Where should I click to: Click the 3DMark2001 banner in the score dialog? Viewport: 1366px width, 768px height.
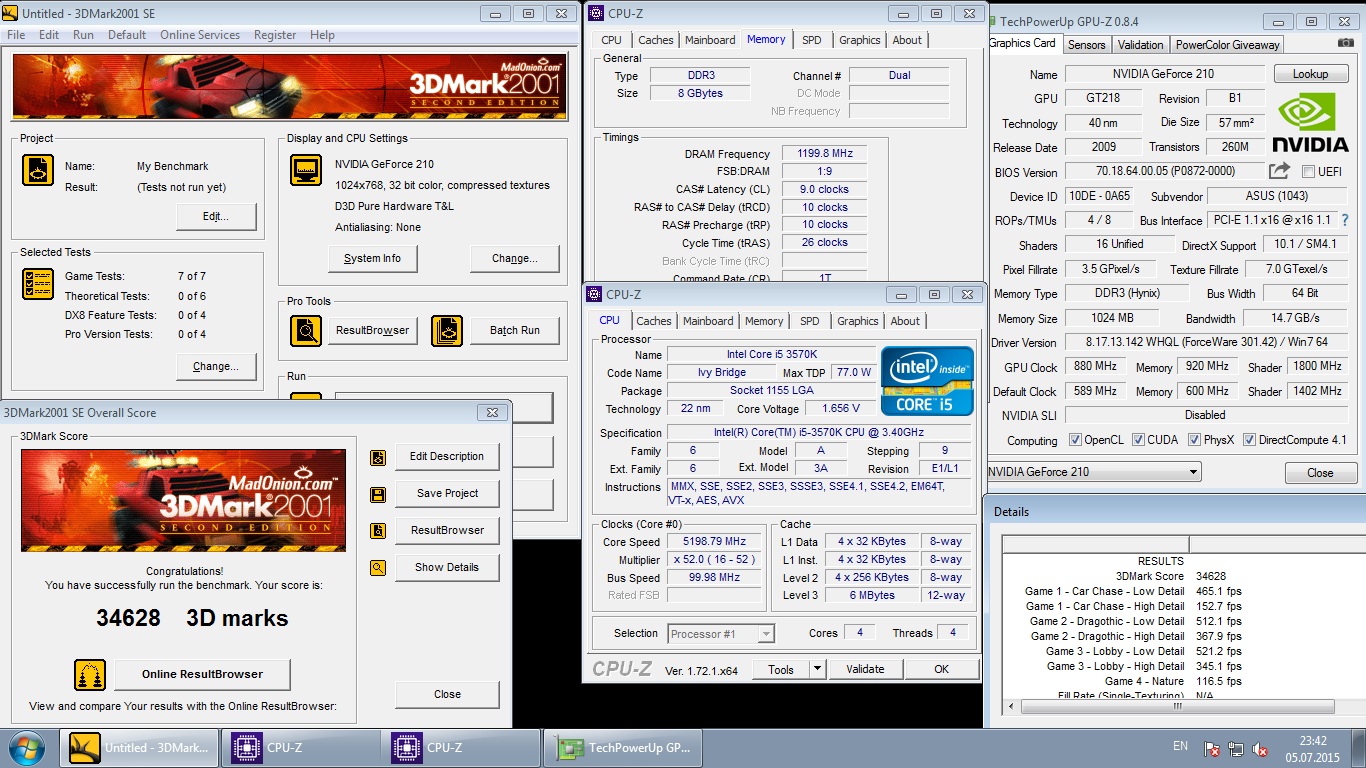[183, 500]
